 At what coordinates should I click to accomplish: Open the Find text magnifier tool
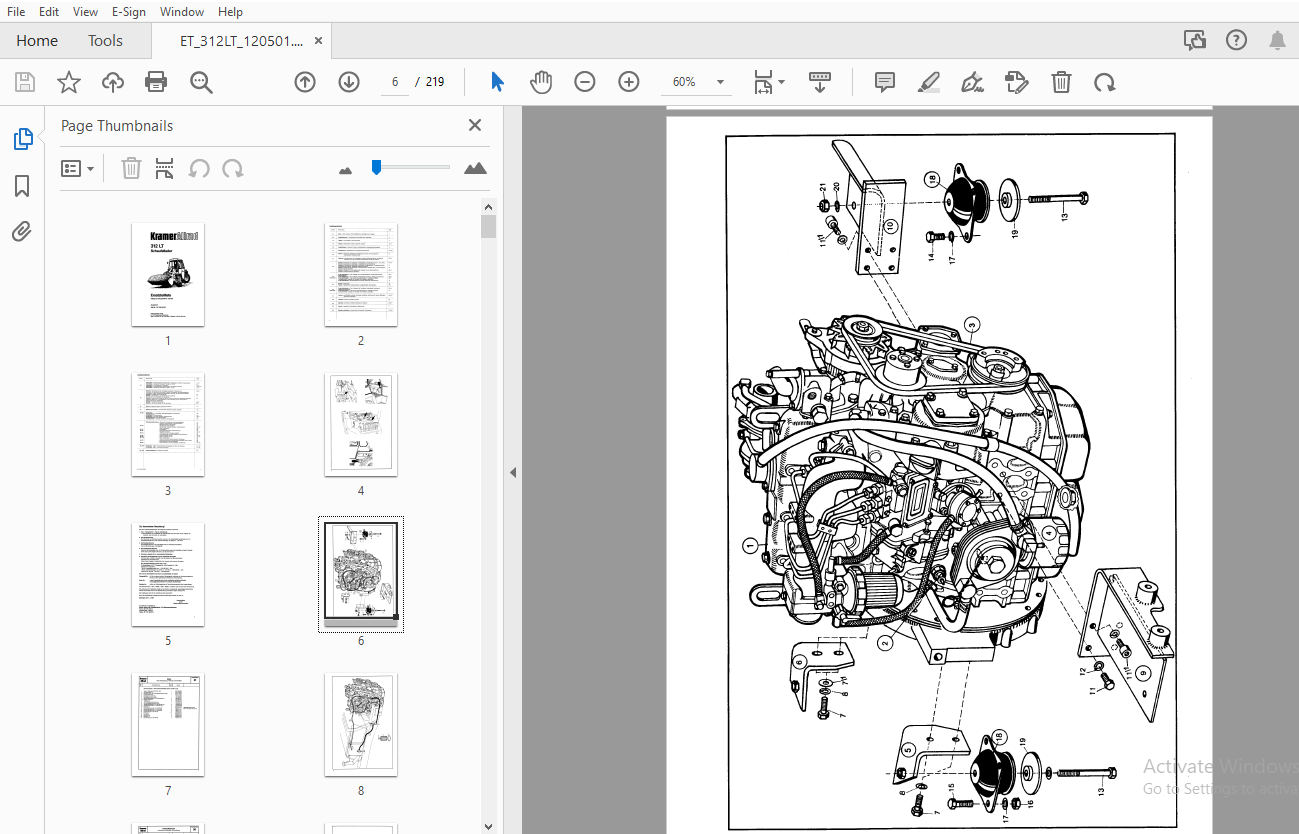tap(201, 82)
